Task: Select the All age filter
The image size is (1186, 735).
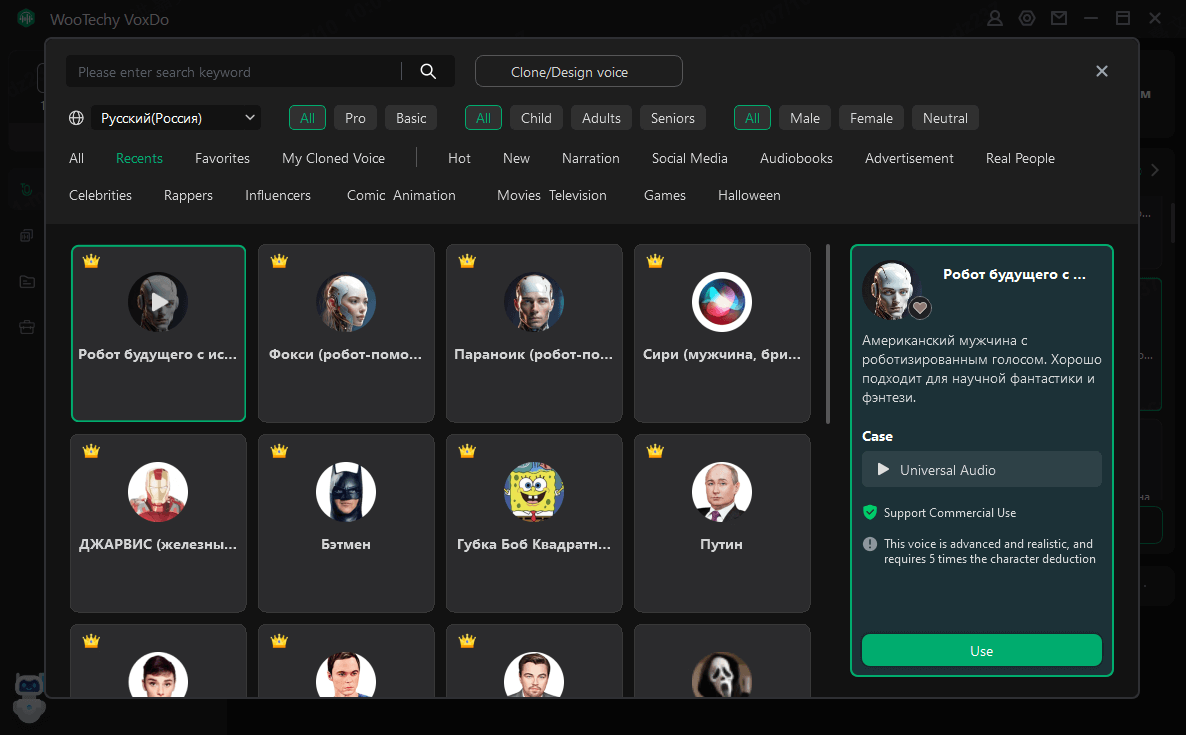Action: coord(483,118)
